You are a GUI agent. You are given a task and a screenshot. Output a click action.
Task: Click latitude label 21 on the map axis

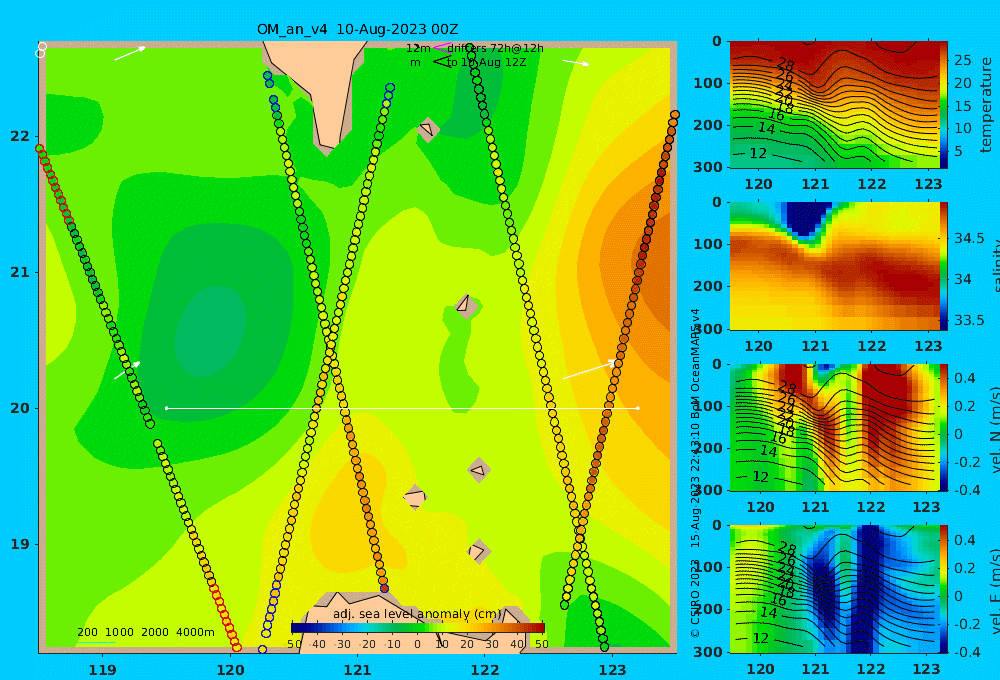[20, 272]
